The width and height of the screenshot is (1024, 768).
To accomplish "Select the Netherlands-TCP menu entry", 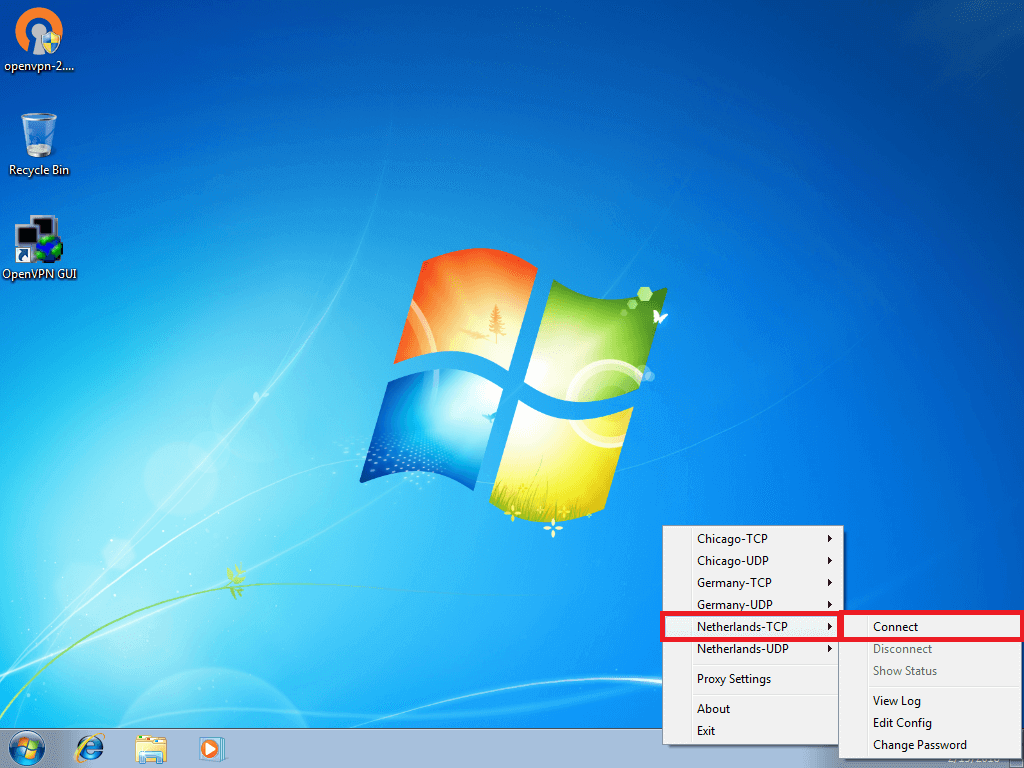I will pos(750,627).
